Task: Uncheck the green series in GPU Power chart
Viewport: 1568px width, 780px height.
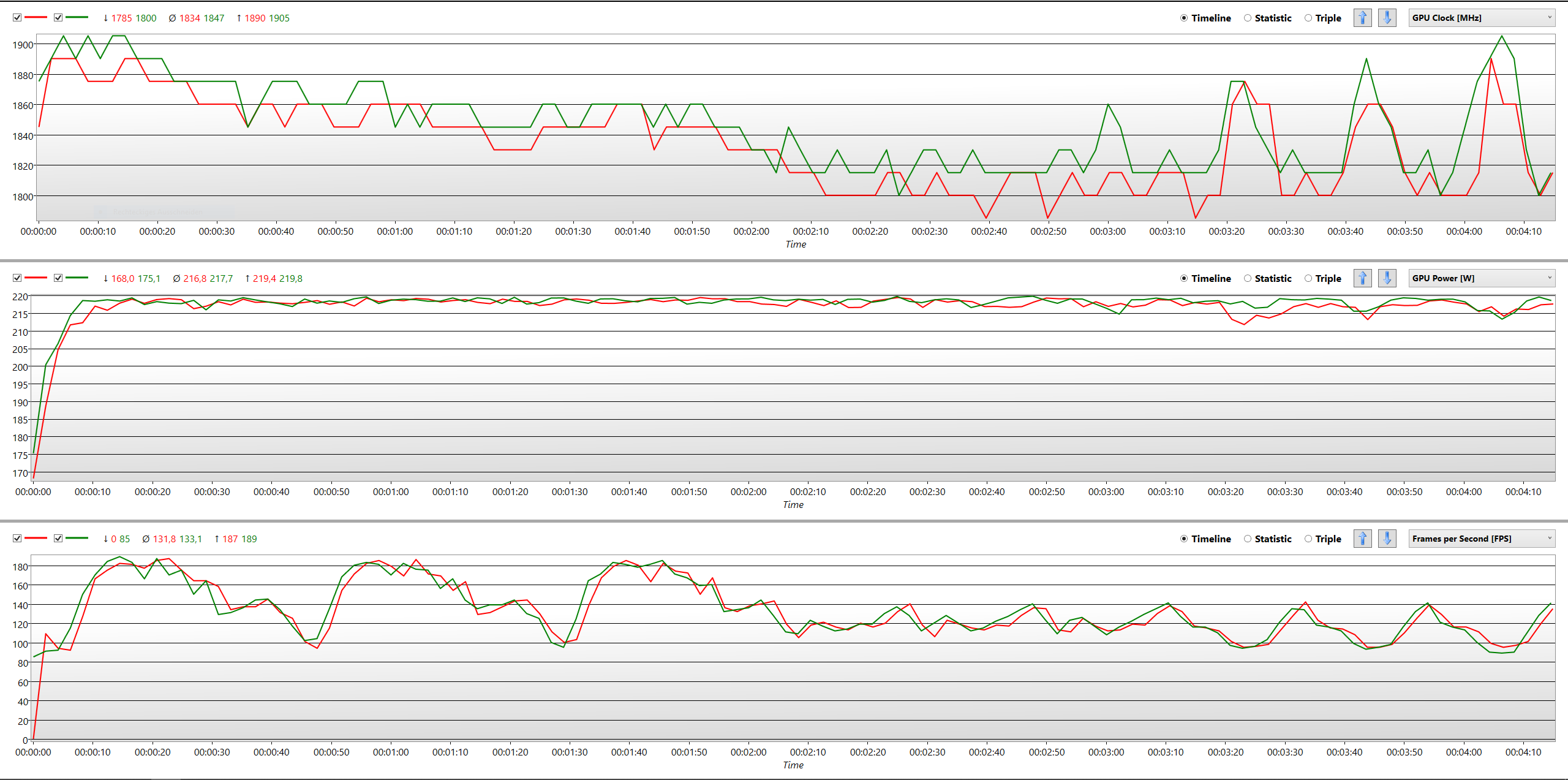Action: click(x=58, y=278)
